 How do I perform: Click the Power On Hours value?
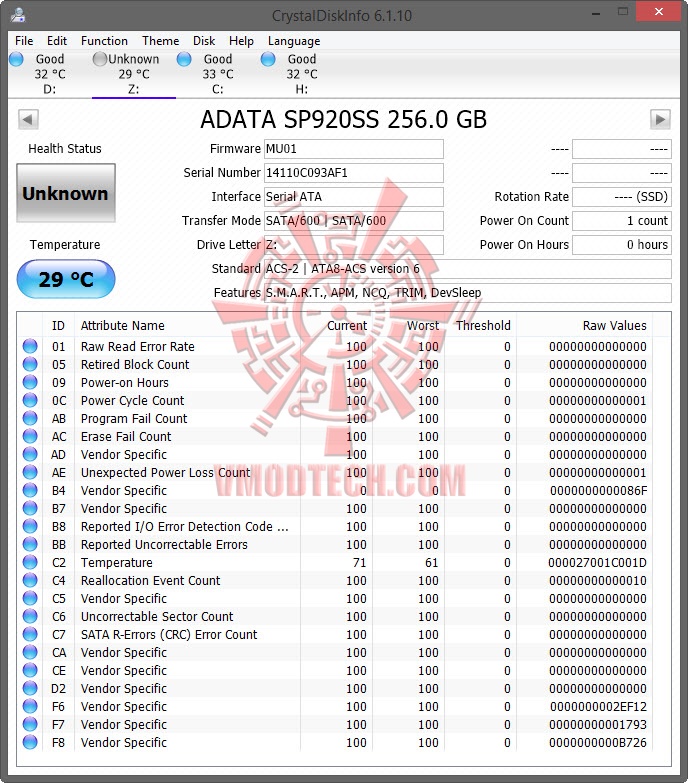[622, 245]
